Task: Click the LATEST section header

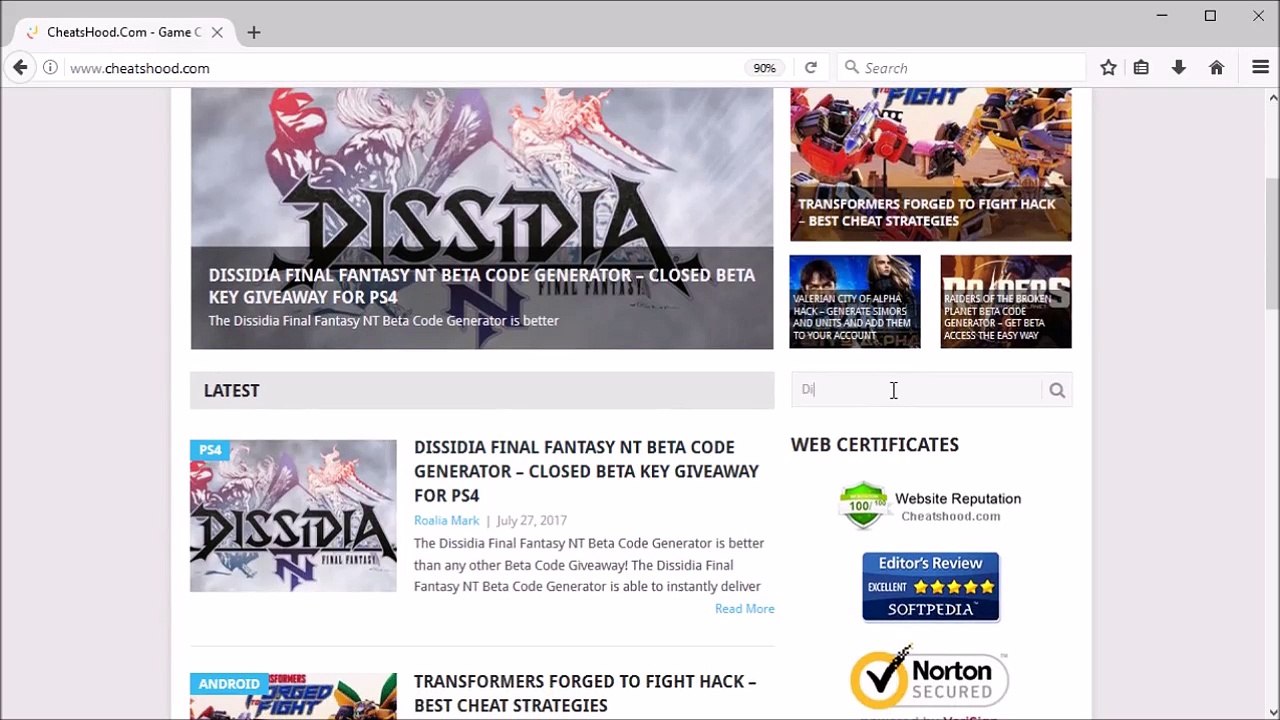Action: [x=482, y=390]
